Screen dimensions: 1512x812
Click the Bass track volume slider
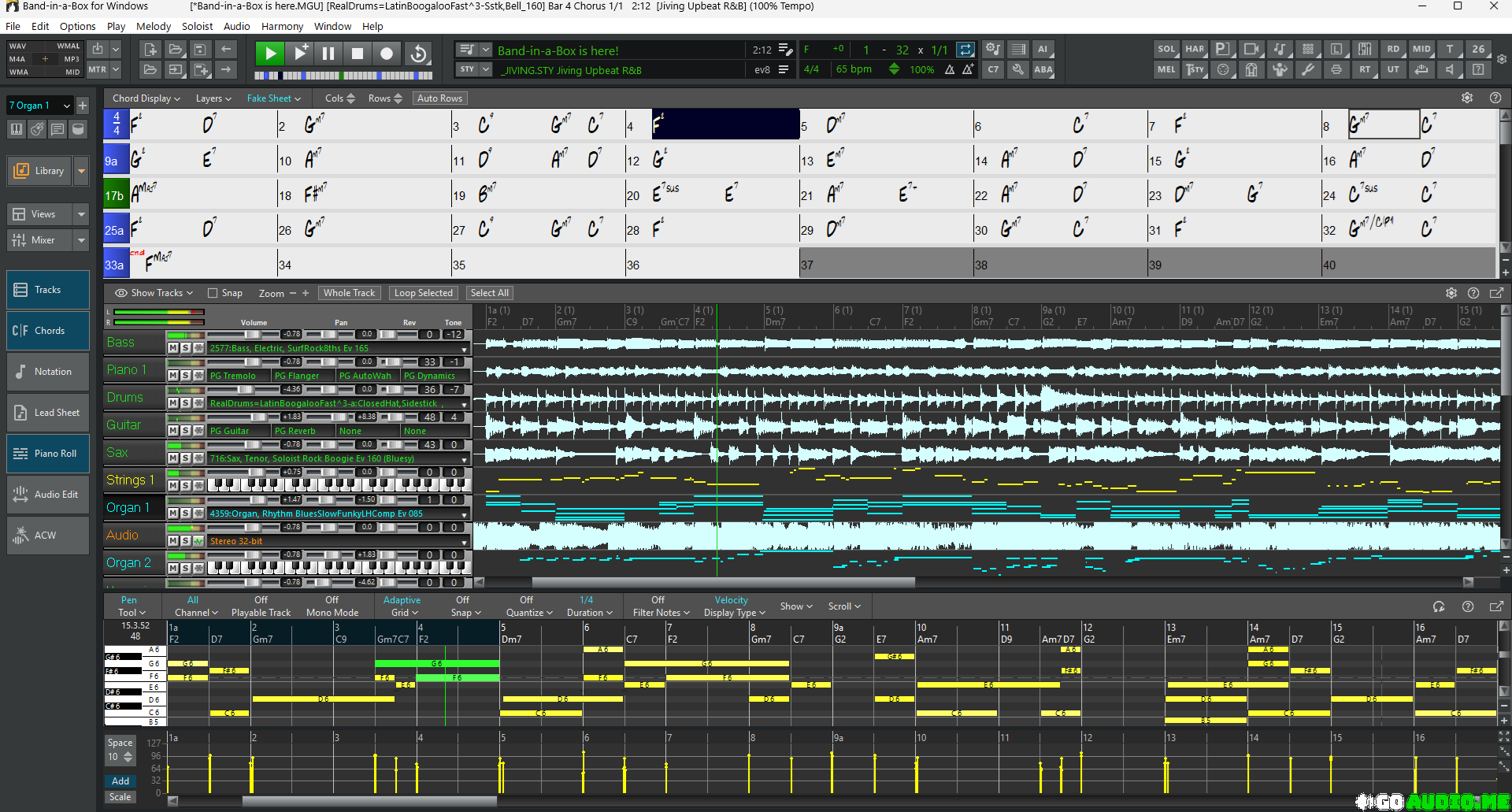click(254, 335)
